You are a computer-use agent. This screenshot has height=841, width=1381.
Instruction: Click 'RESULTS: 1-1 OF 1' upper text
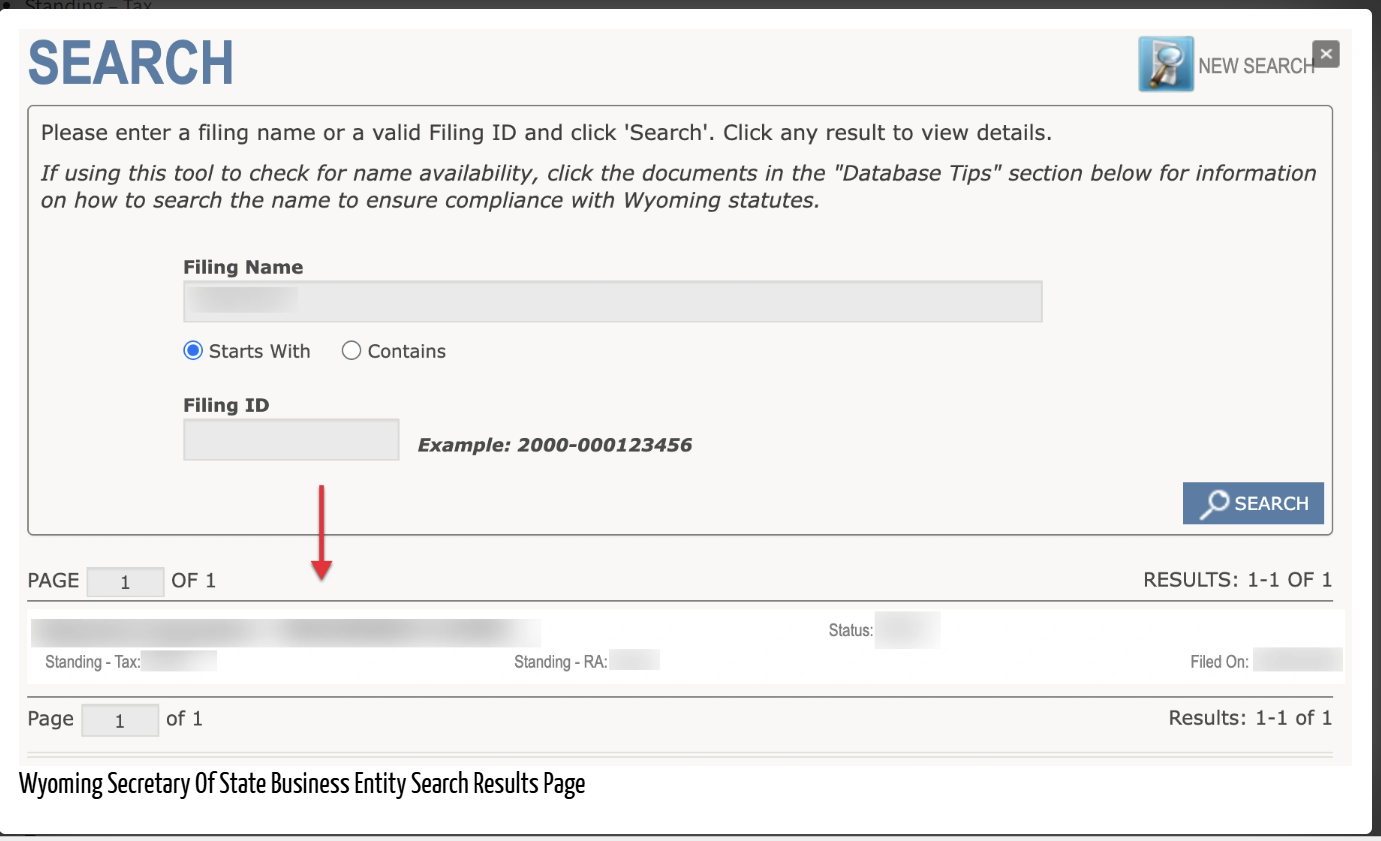click(x=1238, y=580)
